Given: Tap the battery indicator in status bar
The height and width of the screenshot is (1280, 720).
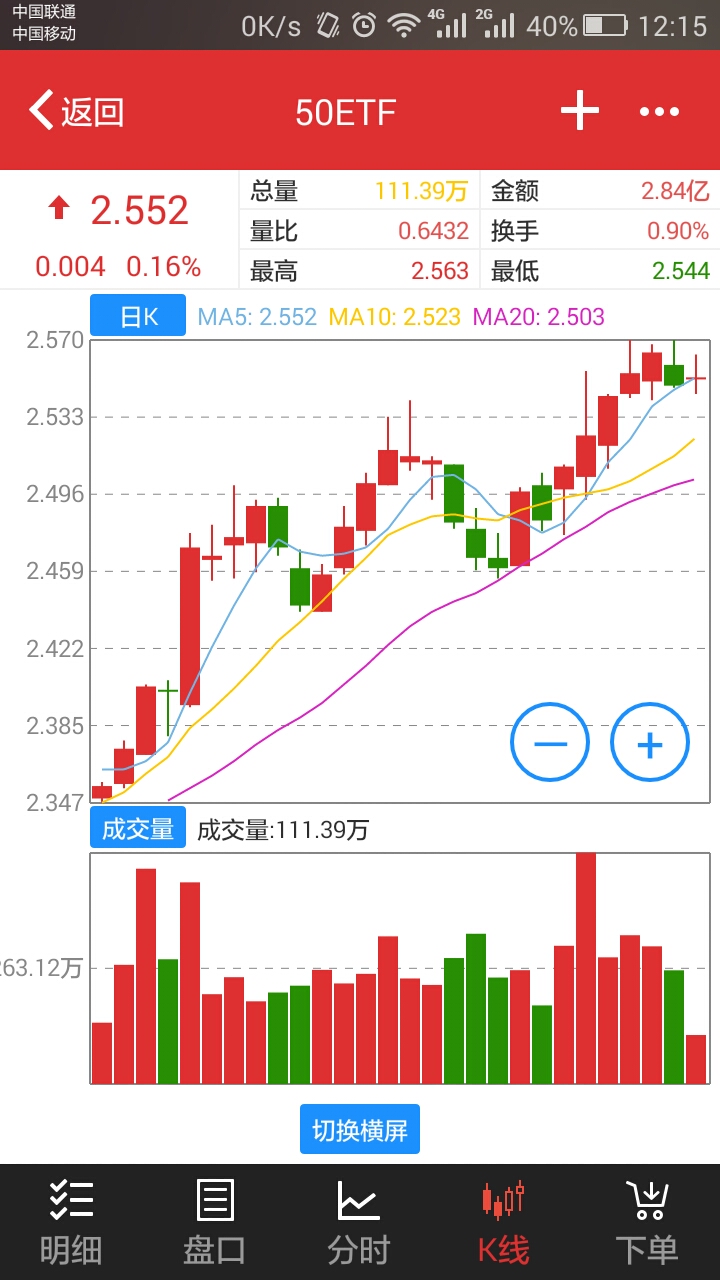Looking at the screenshot, I should [606, 25].
